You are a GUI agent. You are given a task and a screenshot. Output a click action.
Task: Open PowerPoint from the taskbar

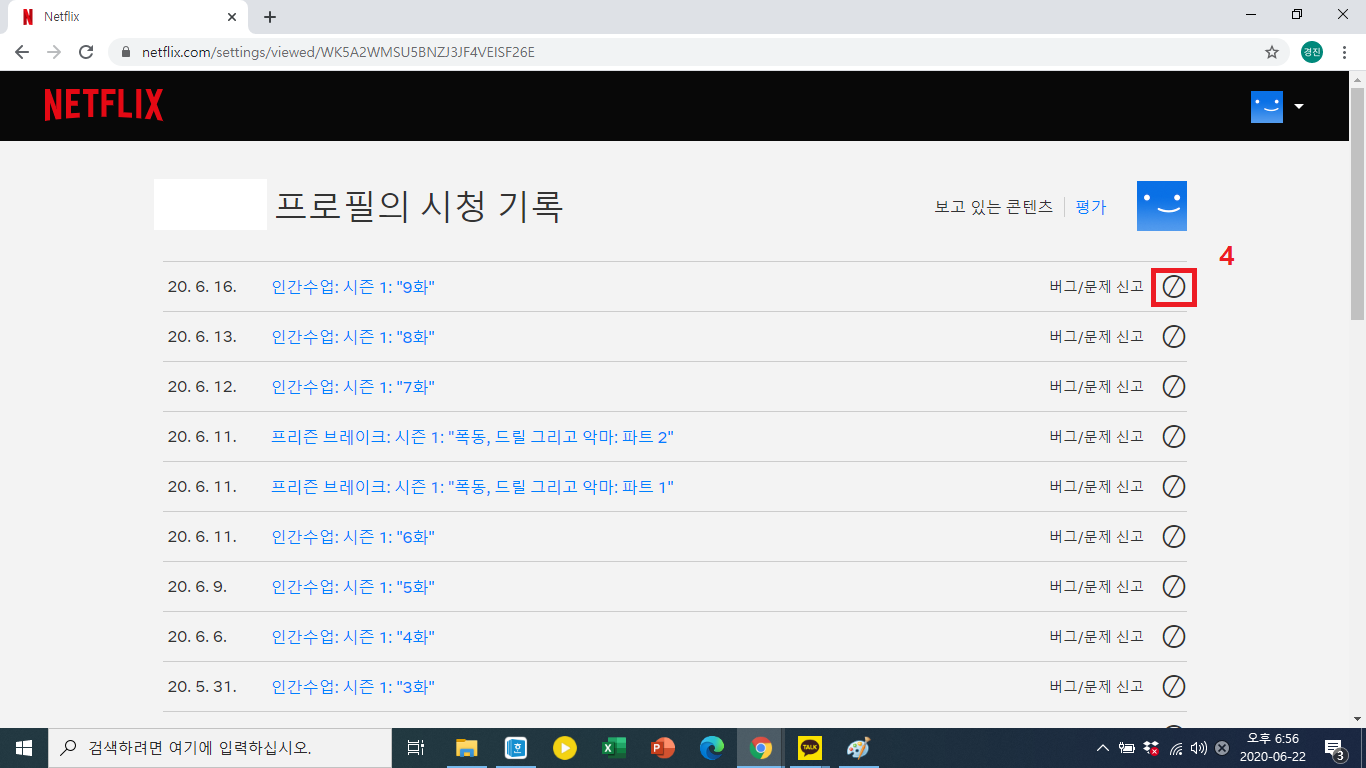click(x=662, y=747)
